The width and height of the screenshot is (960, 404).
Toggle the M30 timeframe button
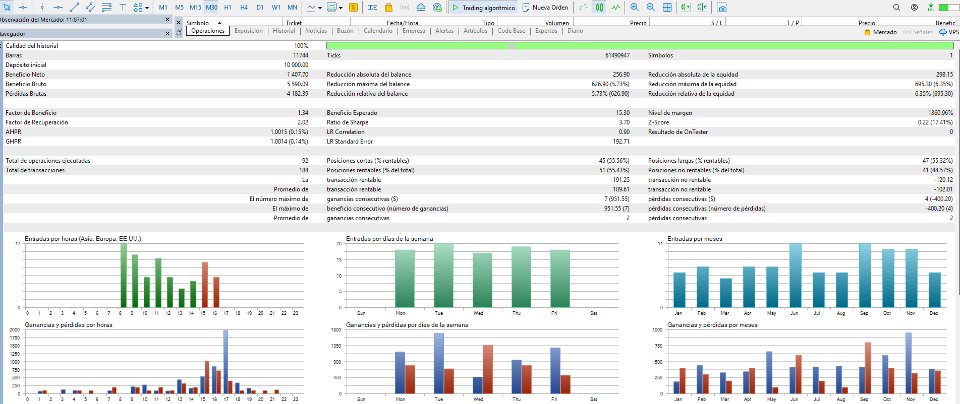point(211,7)
